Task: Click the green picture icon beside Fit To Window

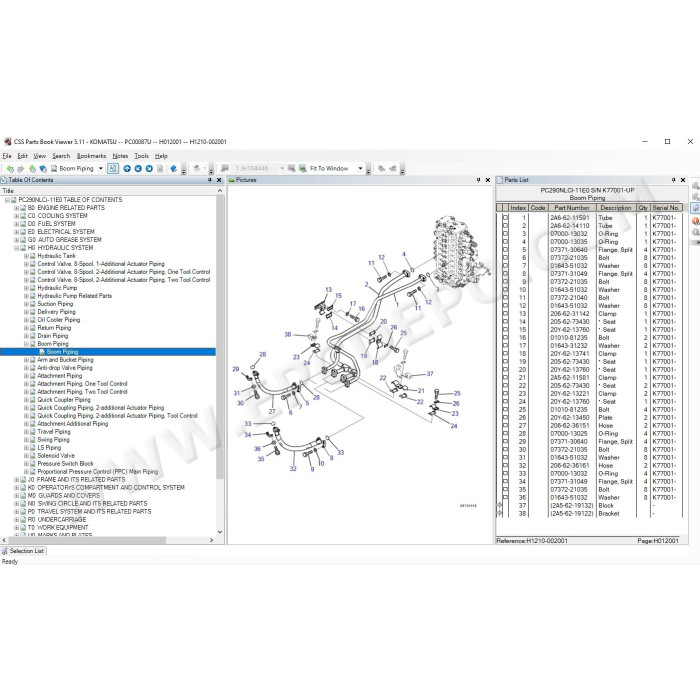Action: point(302,168)
